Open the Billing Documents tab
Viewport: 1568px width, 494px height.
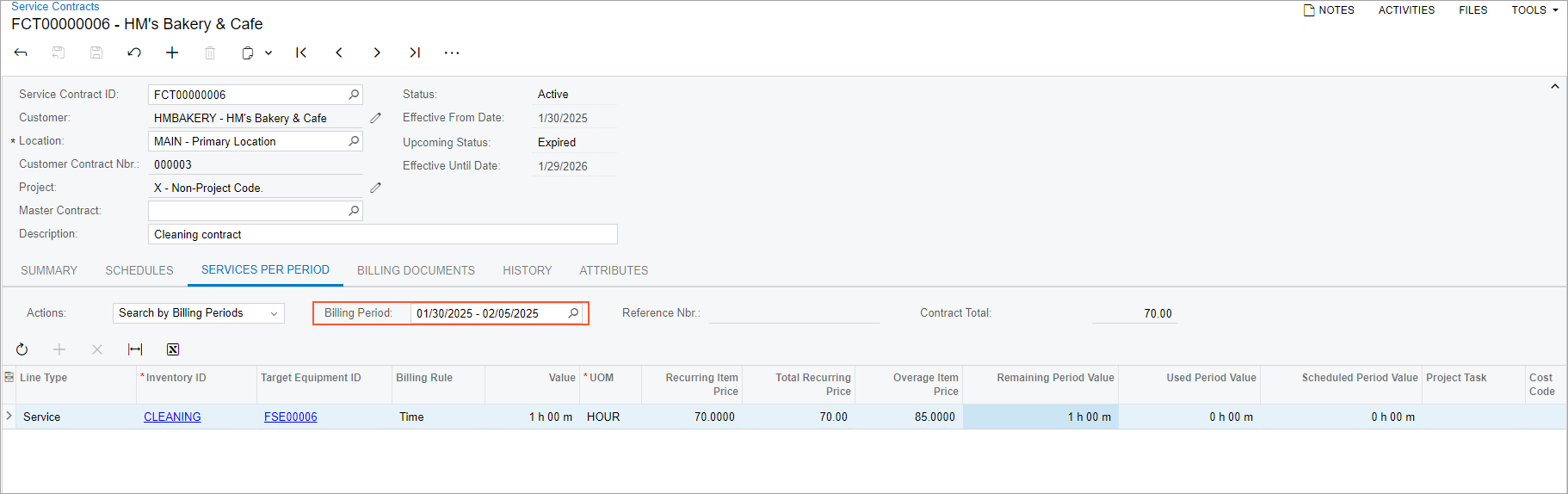click(x=416, y=270)
